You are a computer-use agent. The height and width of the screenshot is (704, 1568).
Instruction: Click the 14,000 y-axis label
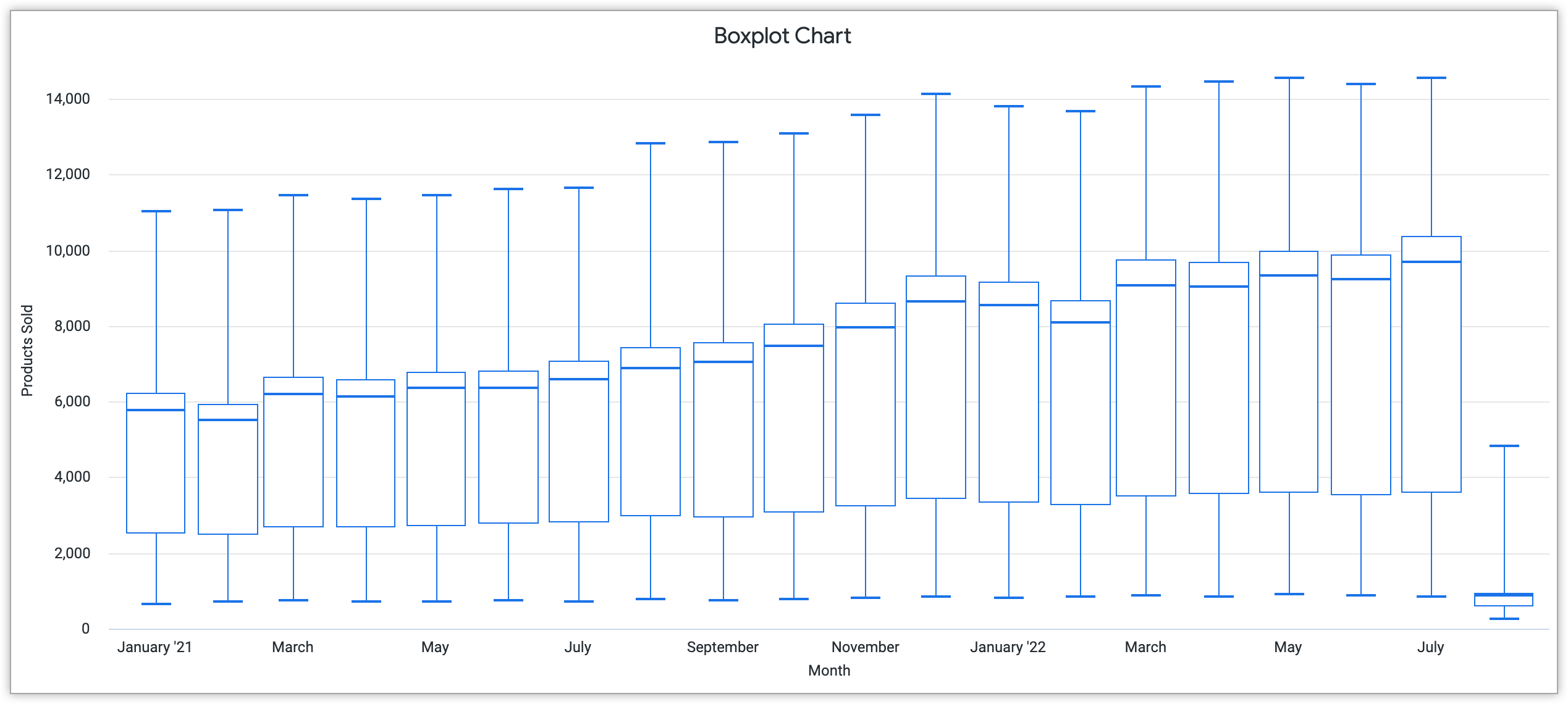coord(67,99)
